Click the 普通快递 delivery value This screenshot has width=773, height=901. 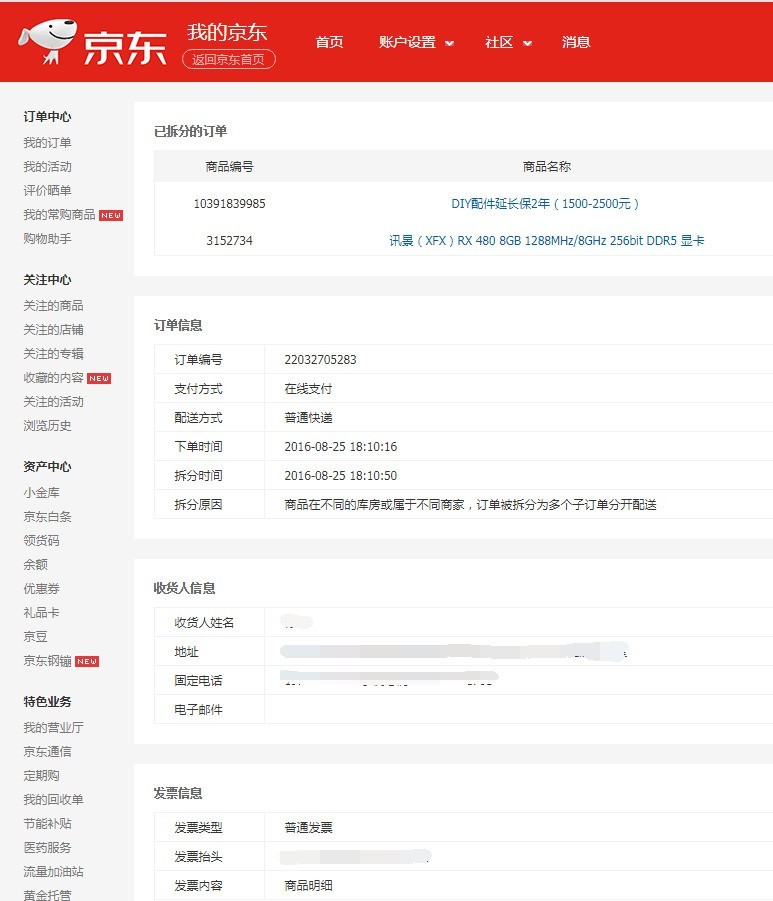[x=308, y=418]
